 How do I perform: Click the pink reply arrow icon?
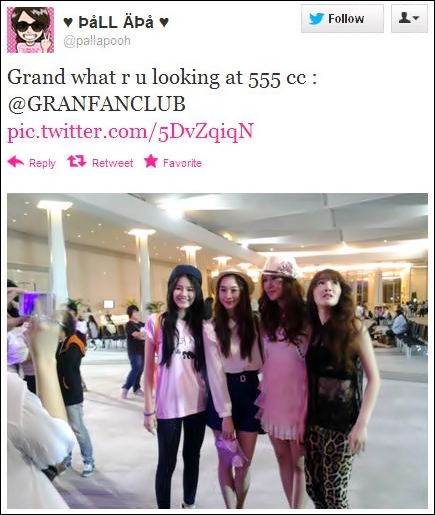16,162
